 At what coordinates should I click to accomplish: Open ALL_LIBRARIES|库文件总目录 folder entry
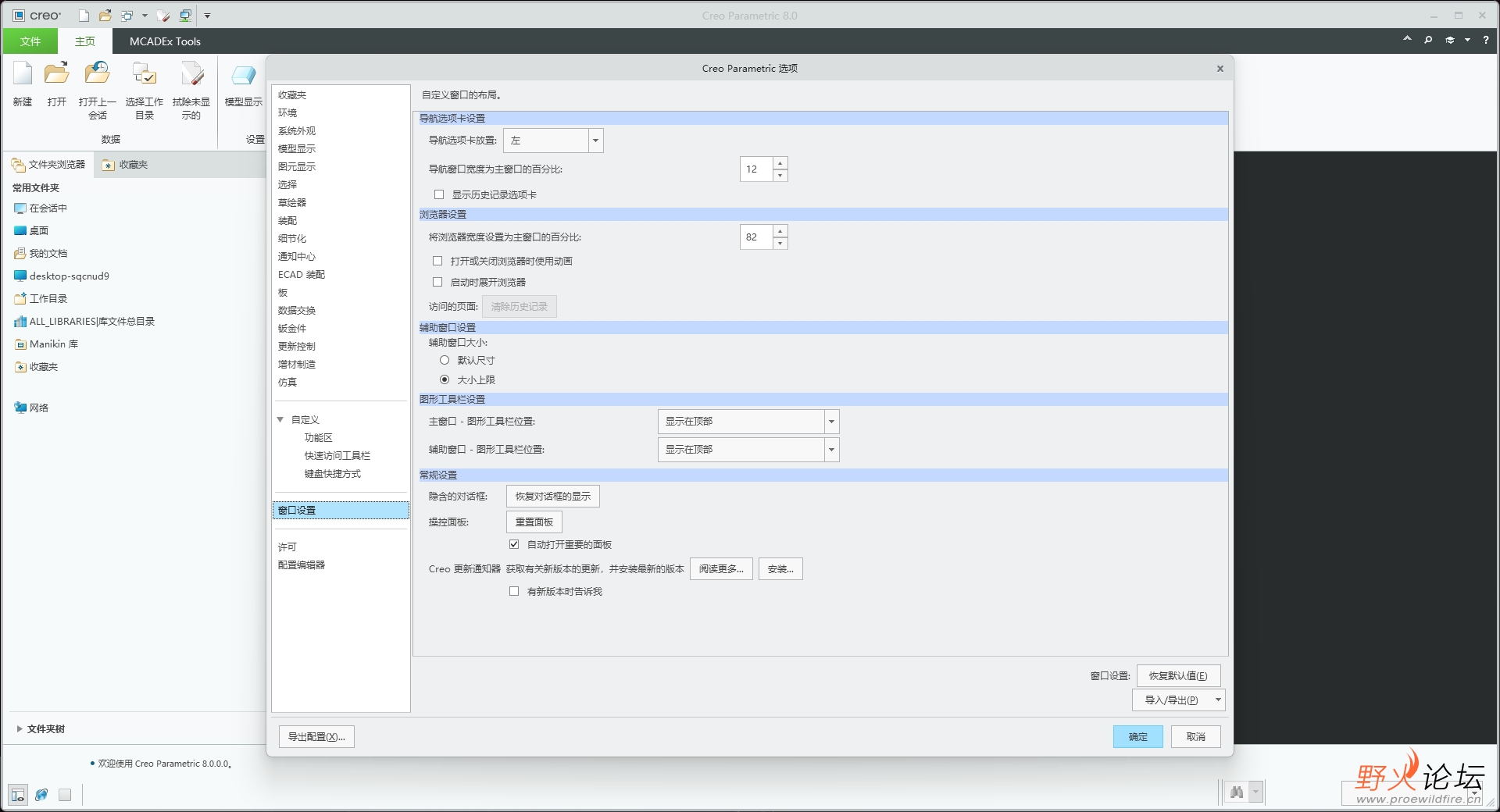(84, 322)
